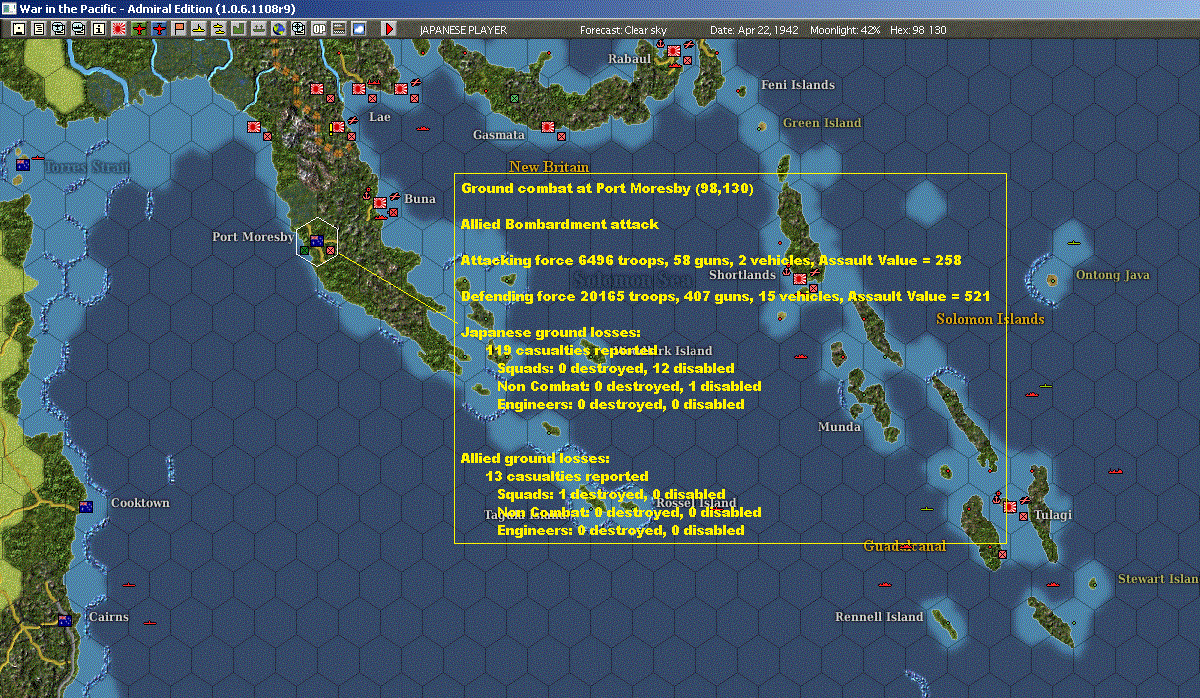Click the 'Allied Bombardment attack' line
The height and width of the screenshot is (698, 1200).
(x=559, y=224)
